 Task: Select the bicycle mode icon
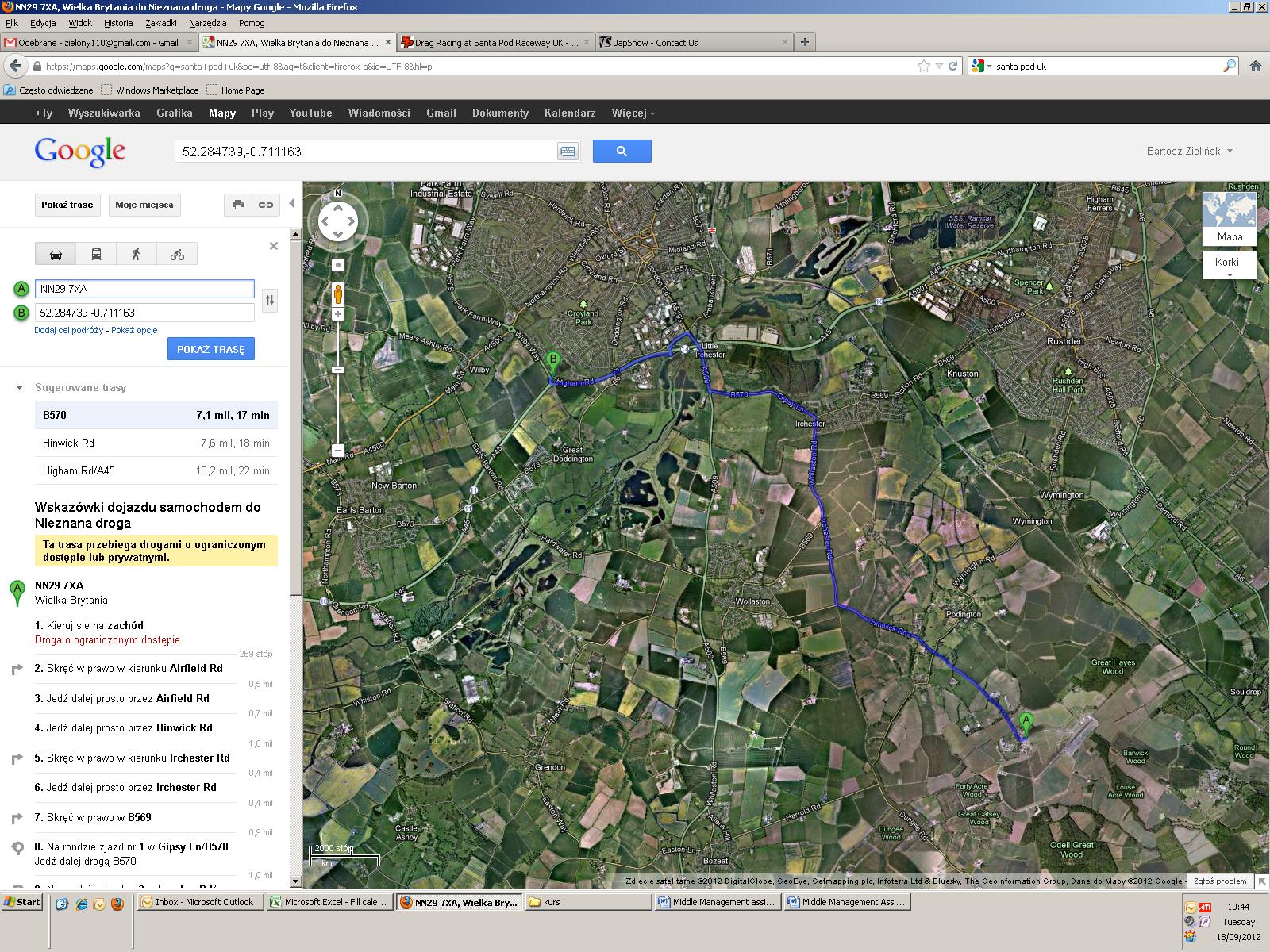coord(177,254)
